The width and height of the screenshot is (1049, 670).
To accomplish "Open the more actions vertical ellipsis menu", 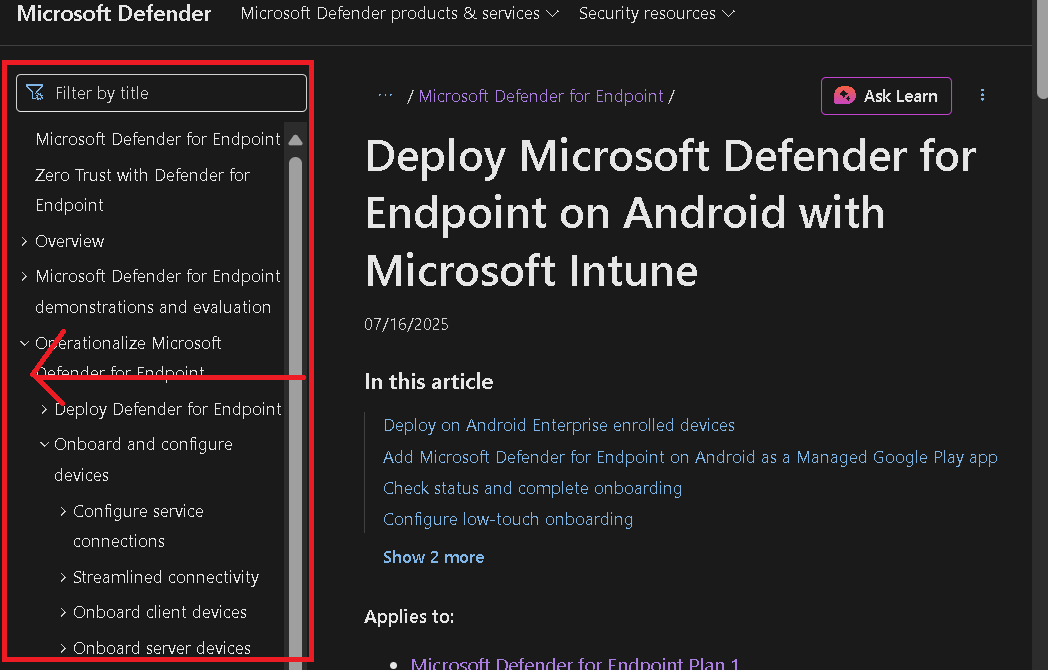I will pyautogui.click(x=982, y=95).
